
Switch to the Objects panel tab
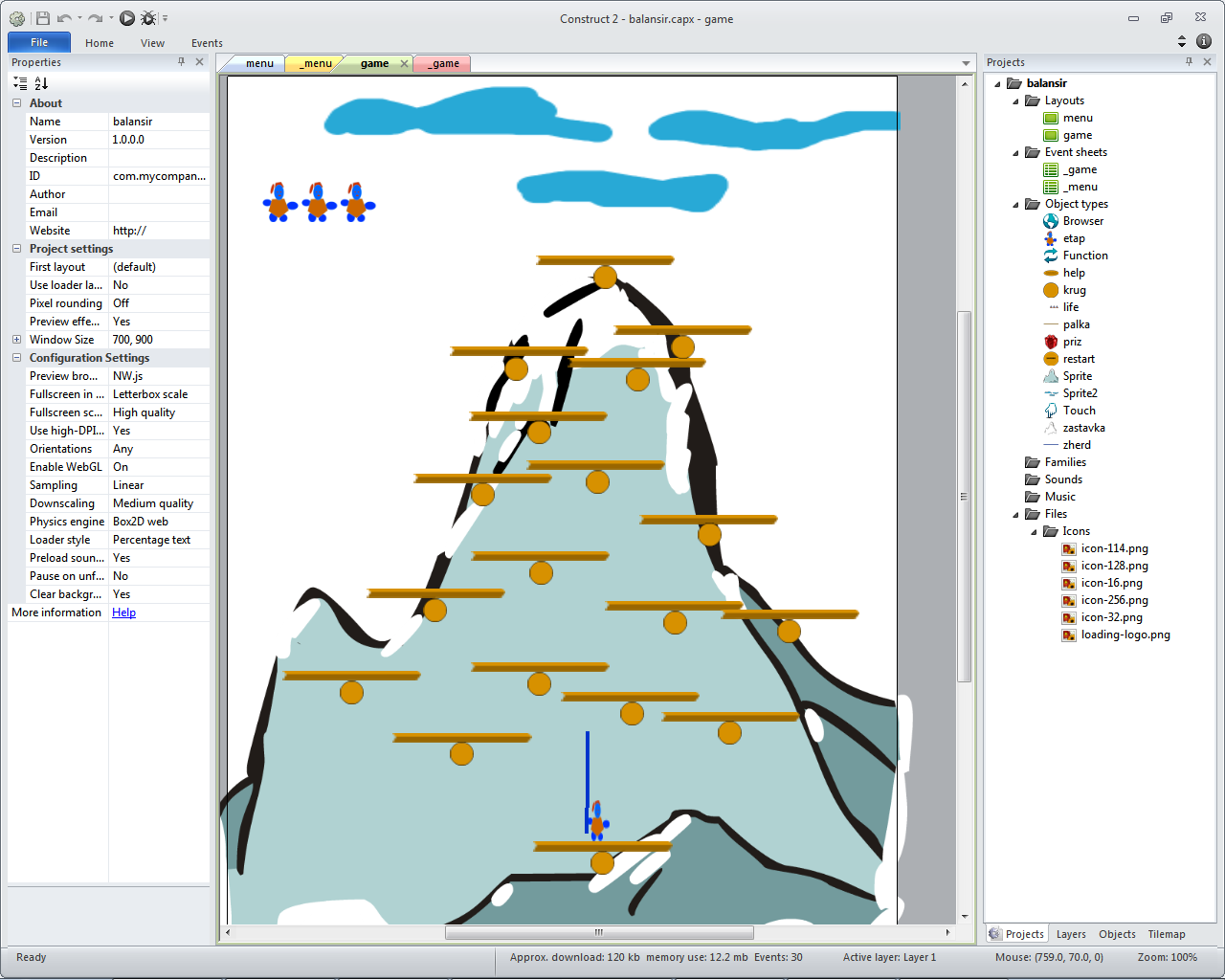(x=1117, y=934)
